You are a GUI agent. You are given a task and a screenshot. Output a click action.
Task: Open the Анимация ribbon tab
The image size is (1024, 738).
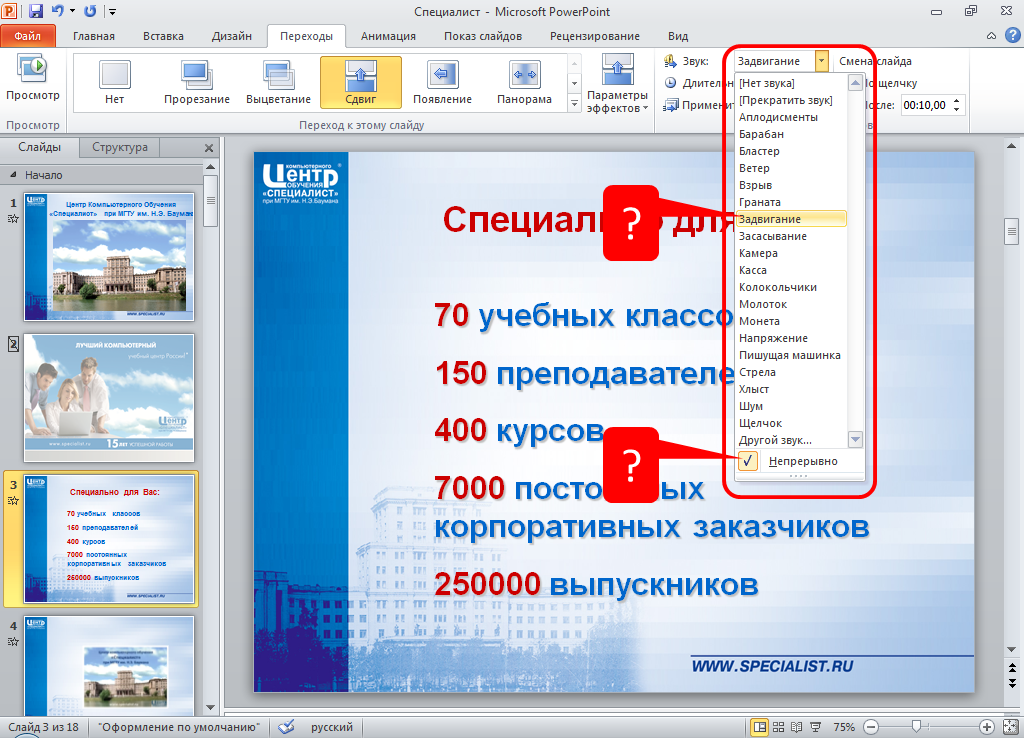[389, 36]
